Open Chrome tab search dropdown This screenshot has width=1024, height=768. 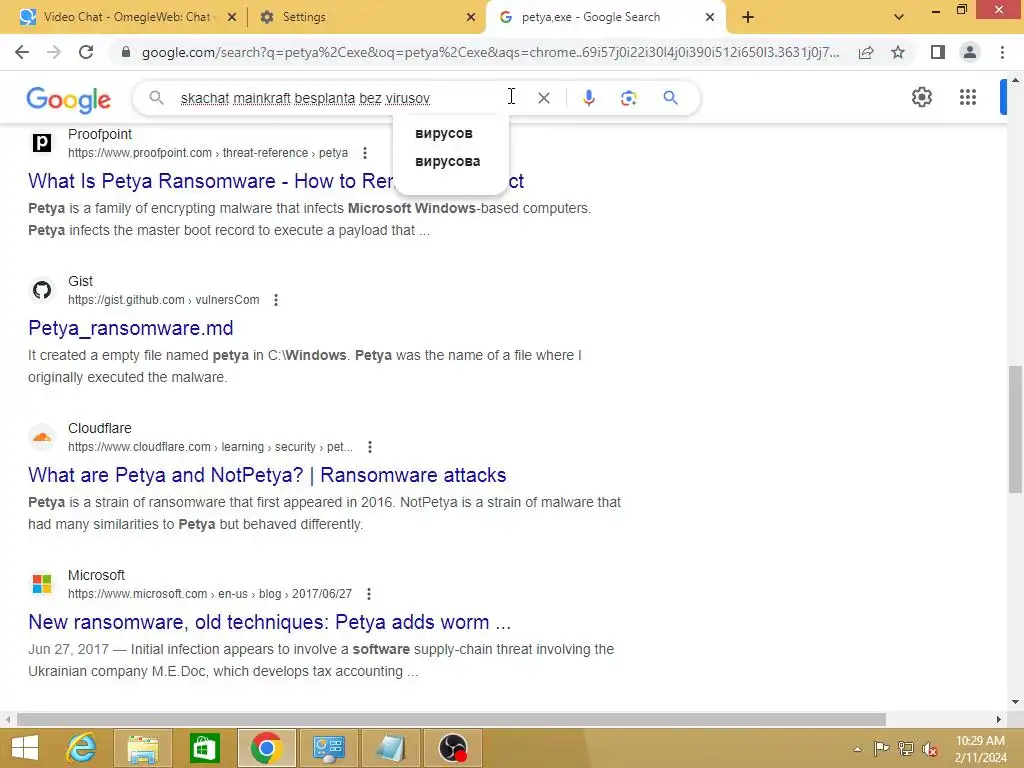899,17
